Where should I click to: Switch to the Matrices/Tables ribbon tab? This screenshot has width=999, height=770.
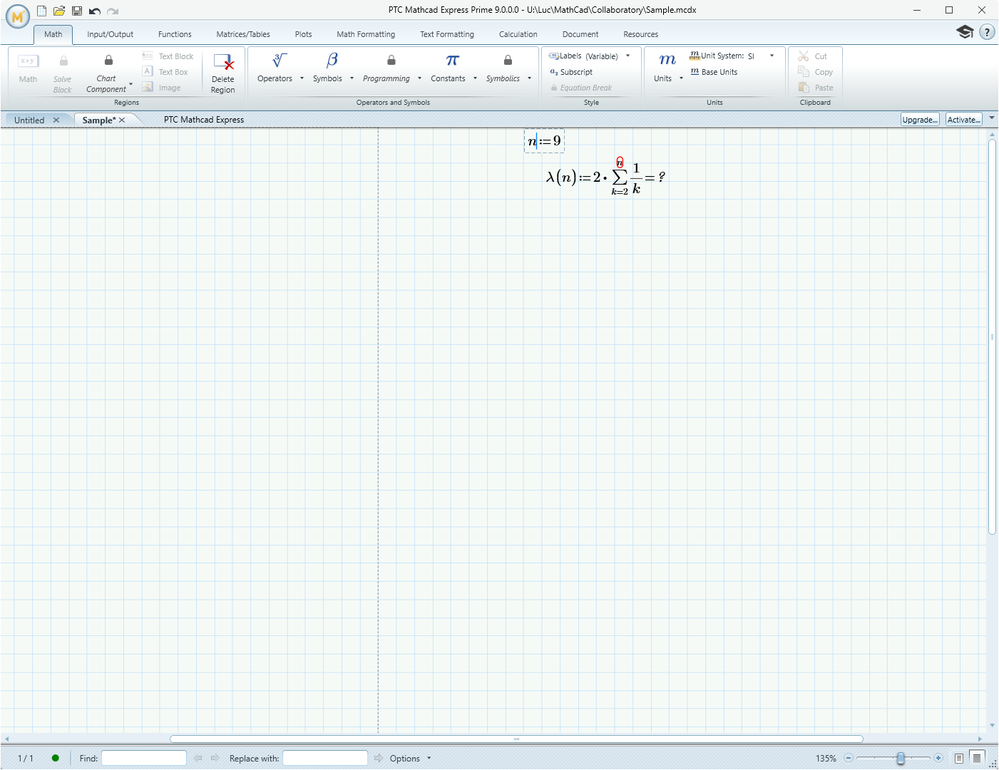tap(243, 34)
